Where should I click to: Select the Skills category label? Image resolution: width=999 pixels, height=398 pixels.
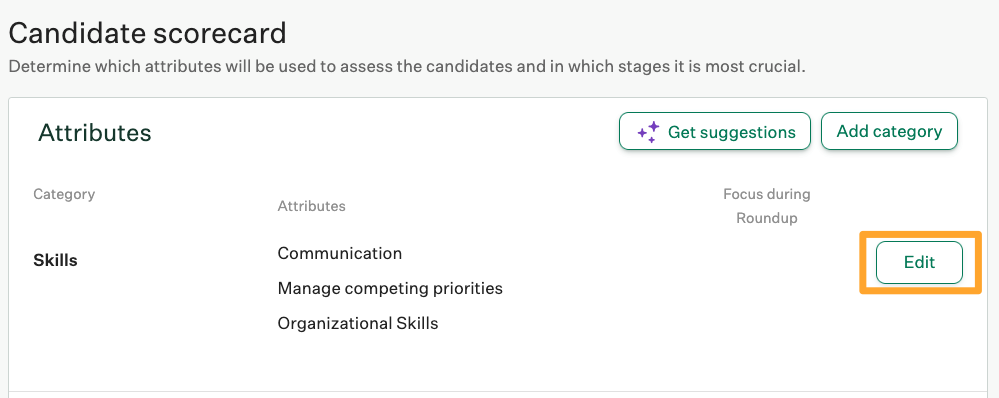click(x=55, y=260)
